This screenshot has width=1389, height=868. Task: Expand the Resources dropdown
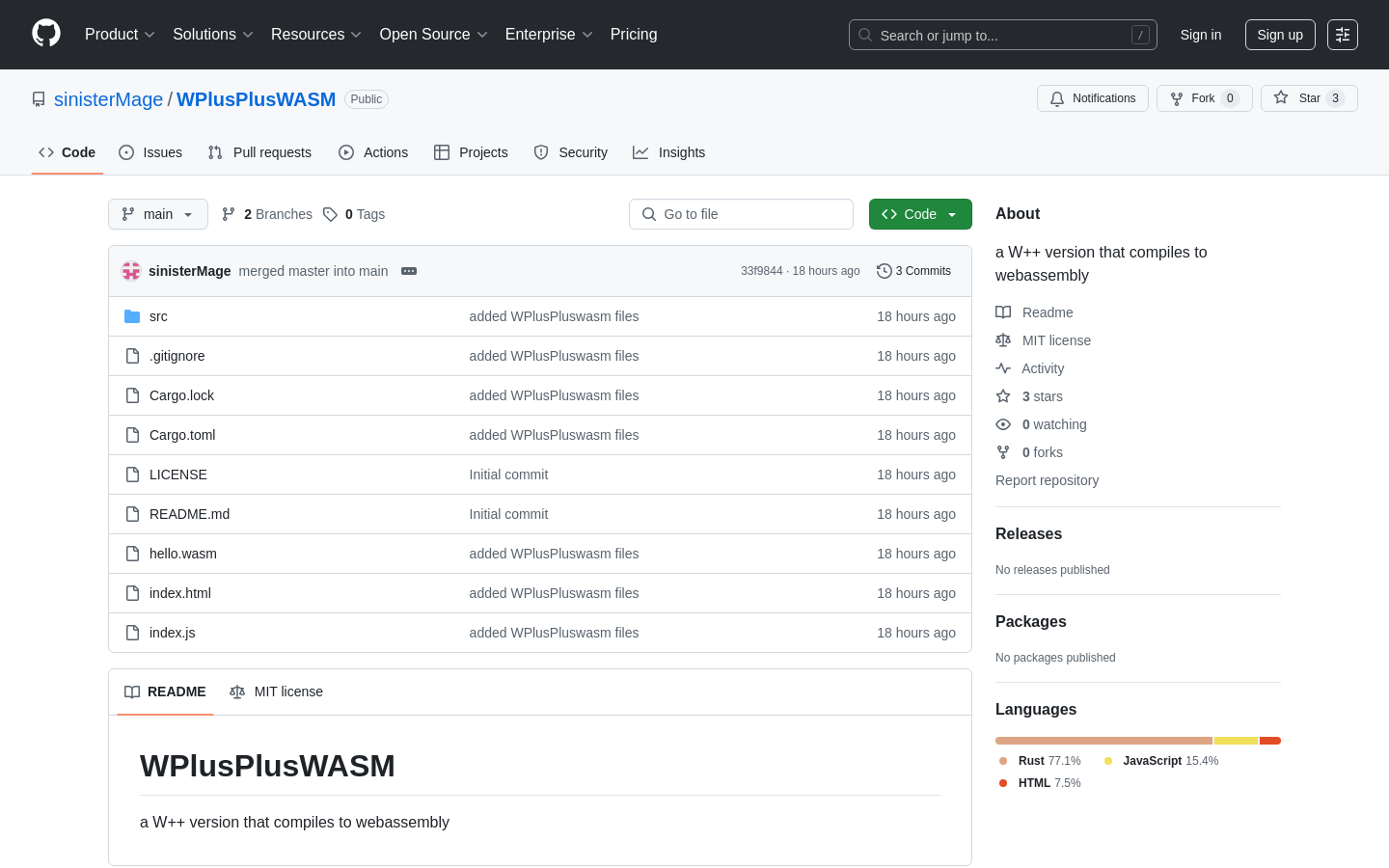[x=316, y=35]
